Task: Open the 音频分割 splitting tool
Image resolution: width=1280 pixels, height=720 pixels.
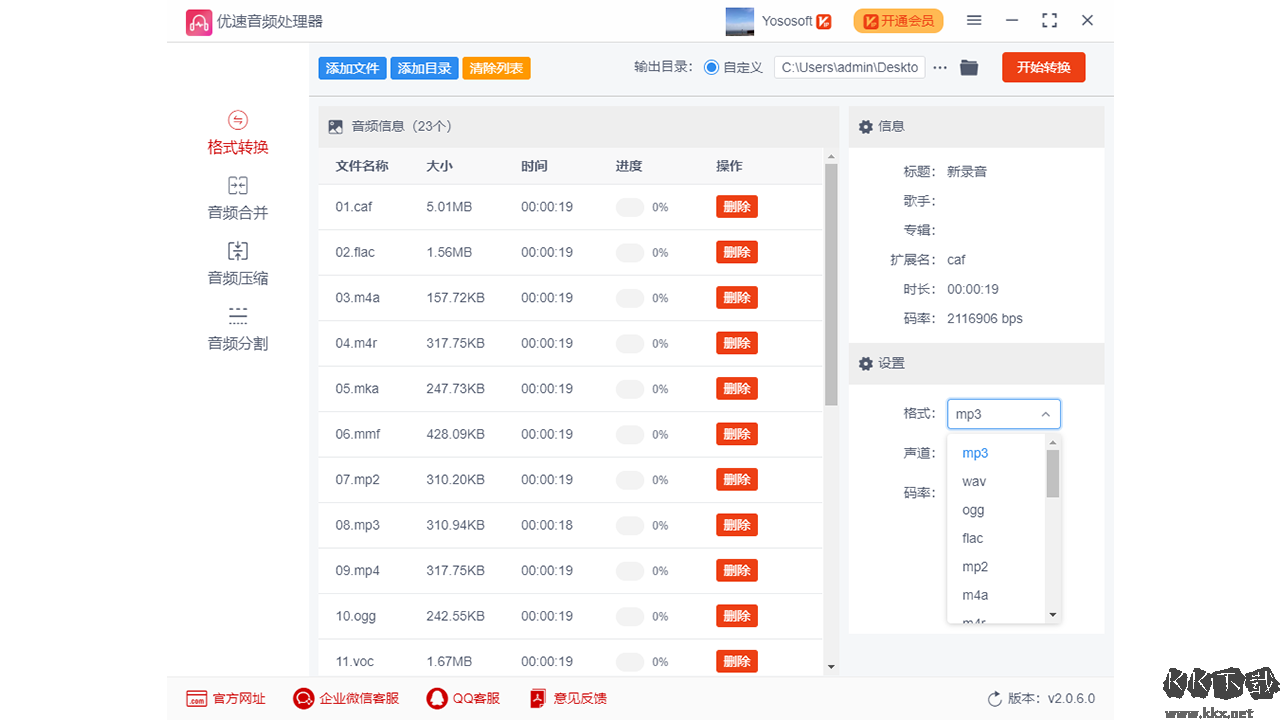Action: point(237,328)
